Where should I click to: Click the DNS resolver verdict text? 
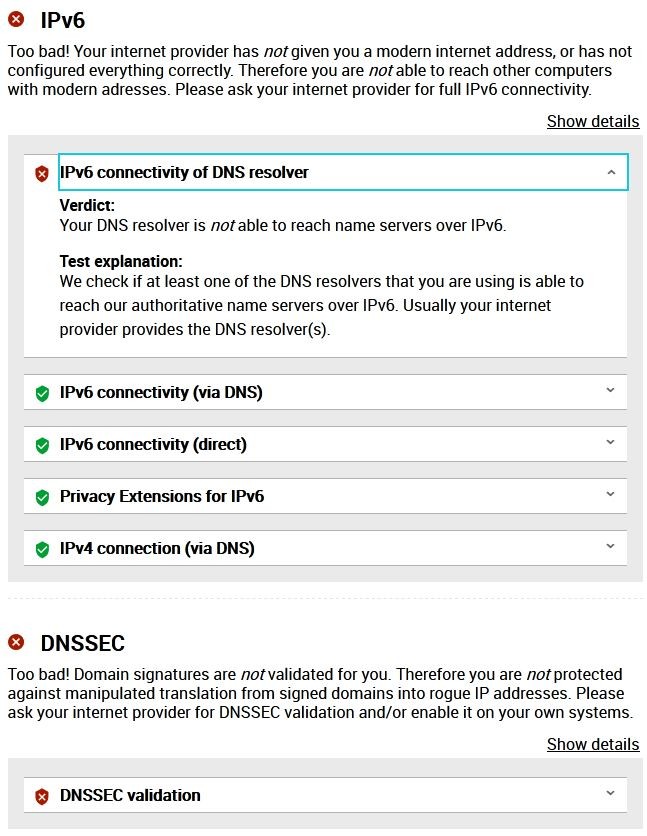click(283, 225)
